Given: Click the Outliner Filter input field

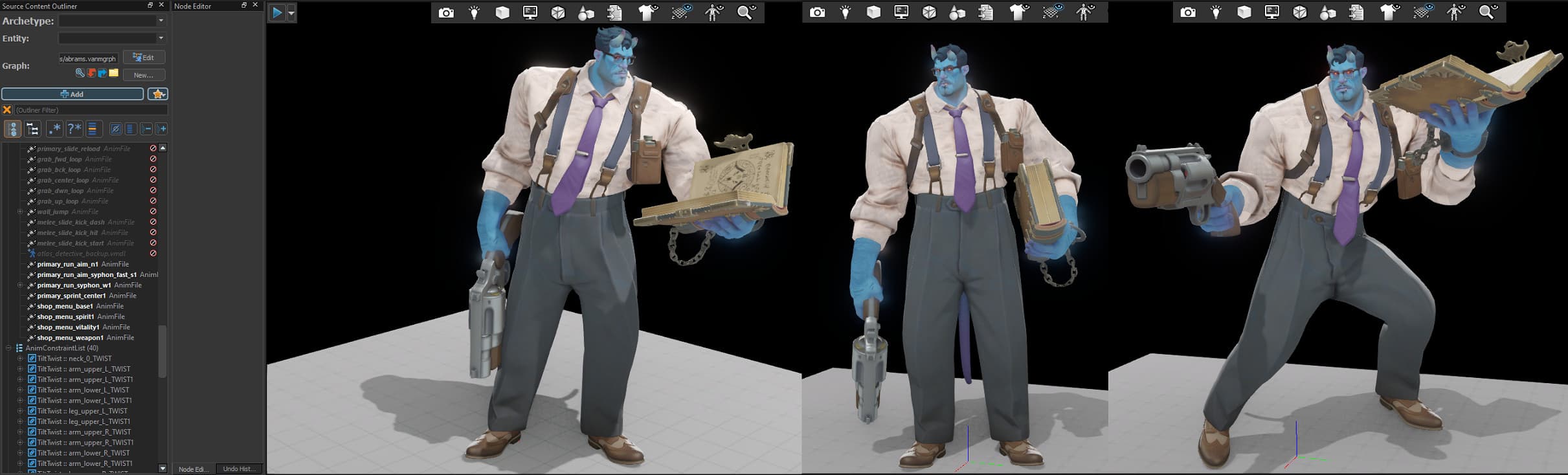Looking at the screenshot, I should (91, 110).
